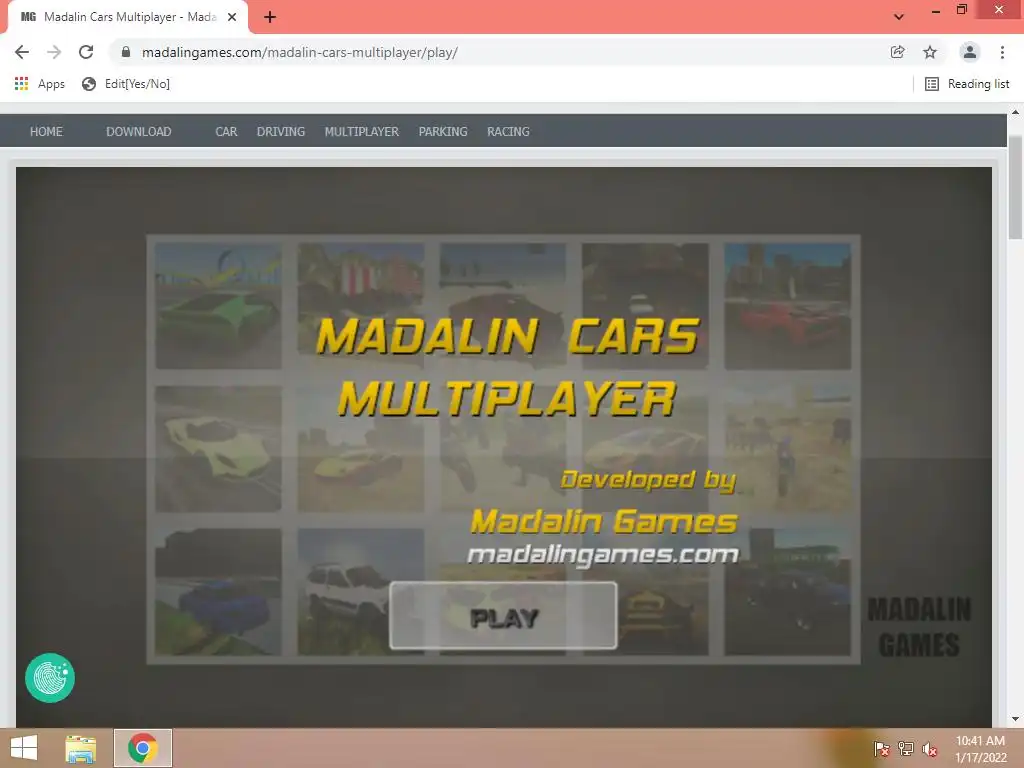Click the browser forward arrow
The width and height of the screenshot is (1024, 768).
54,52
